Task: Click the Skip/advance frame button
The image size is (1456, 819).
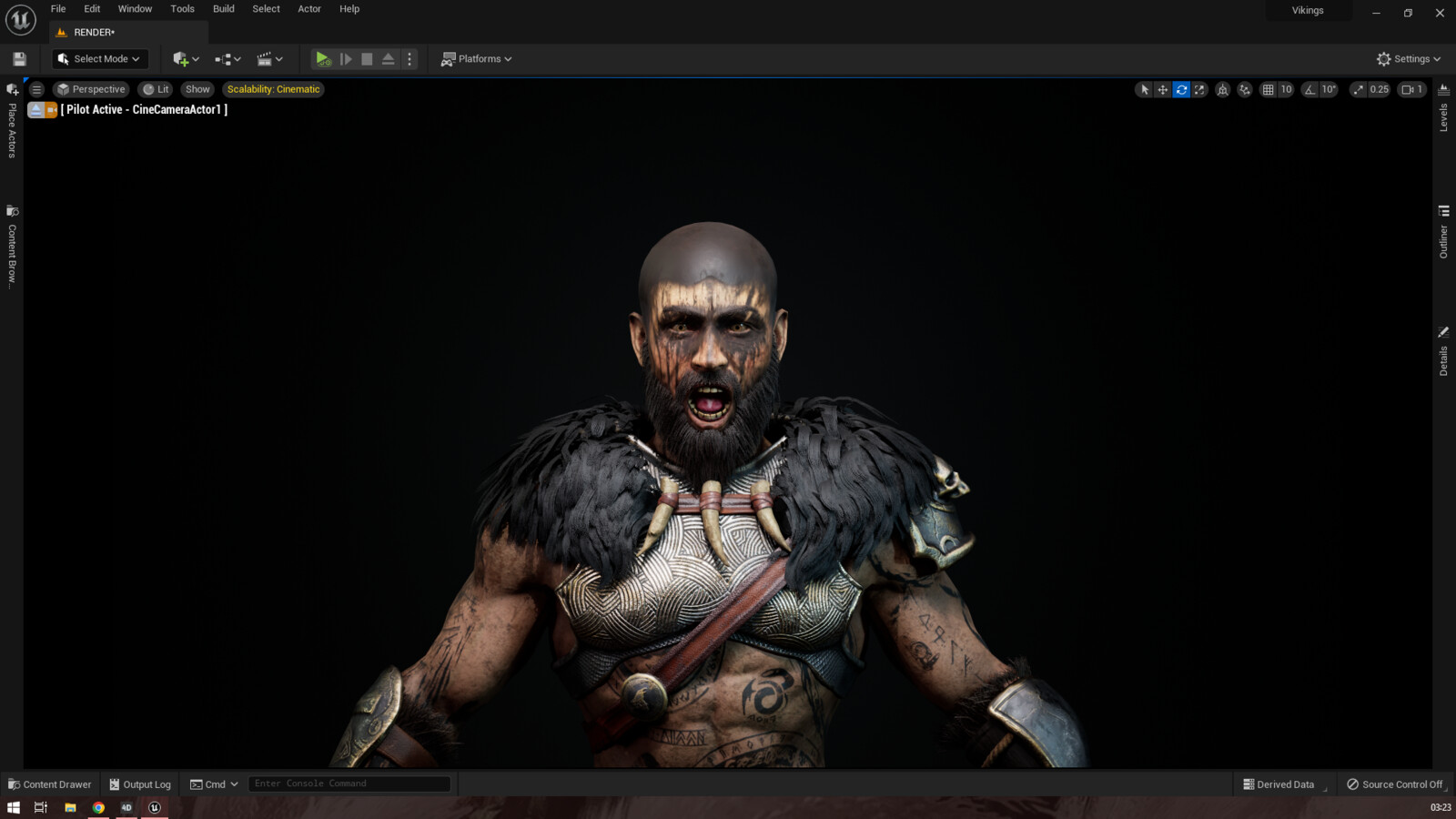Action: 346,59
